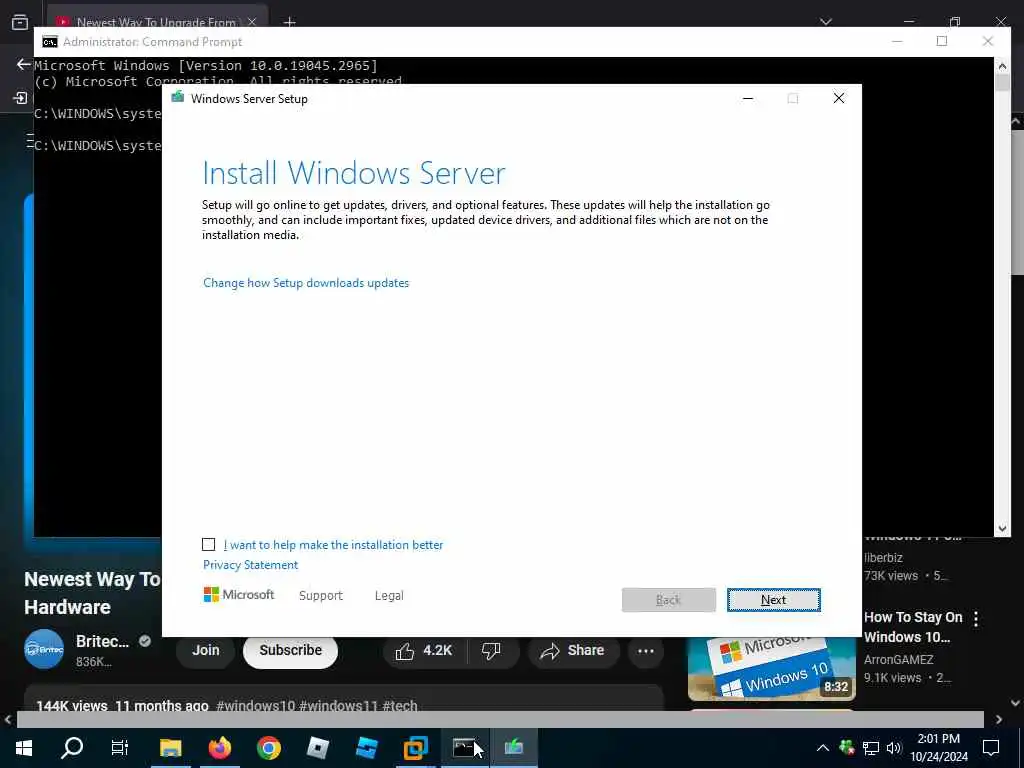1024x768 pixels.
Task: Open the Support link in Setup
Action: coord(321,596)
